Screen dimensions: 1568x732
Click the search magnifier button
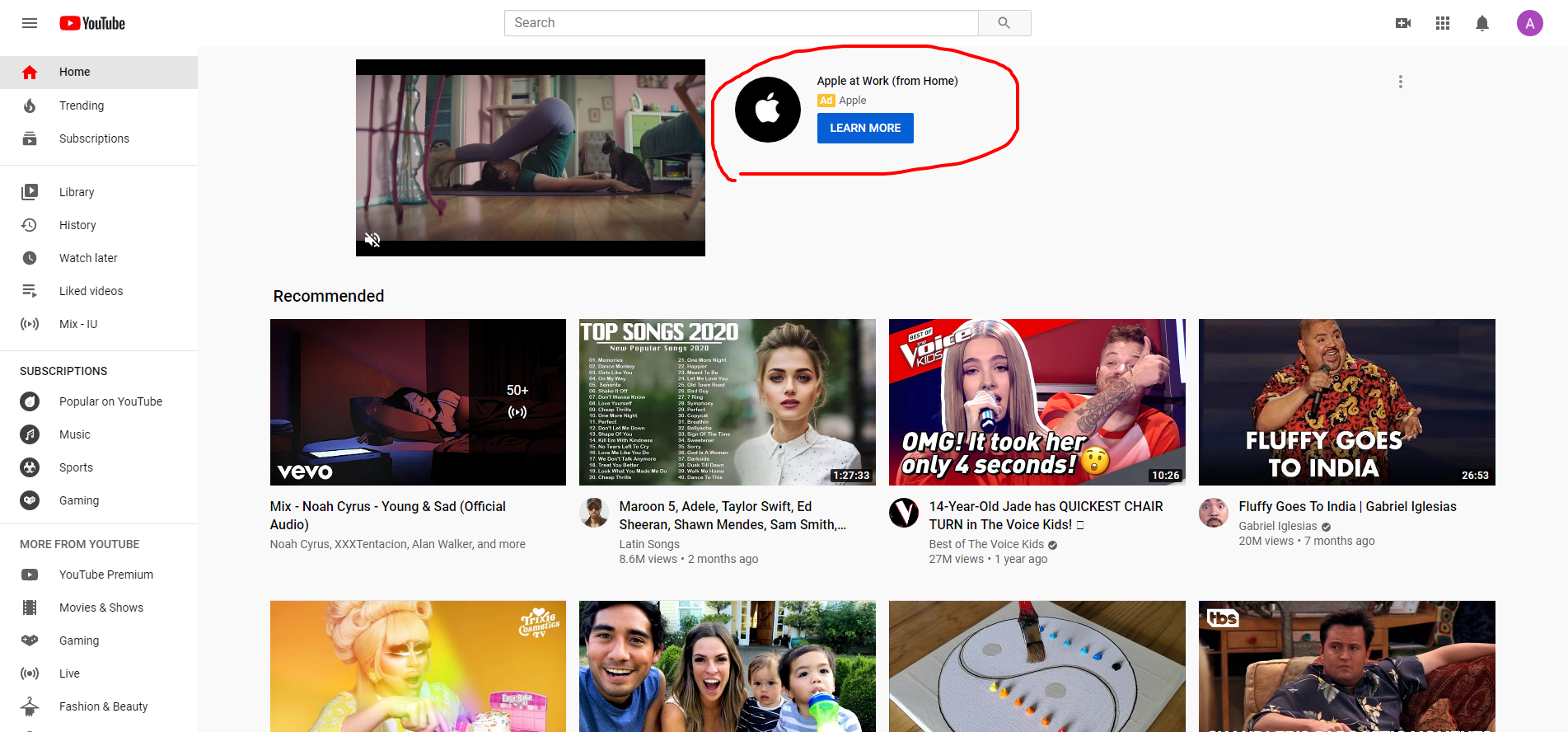click(x=1004, y=23)
